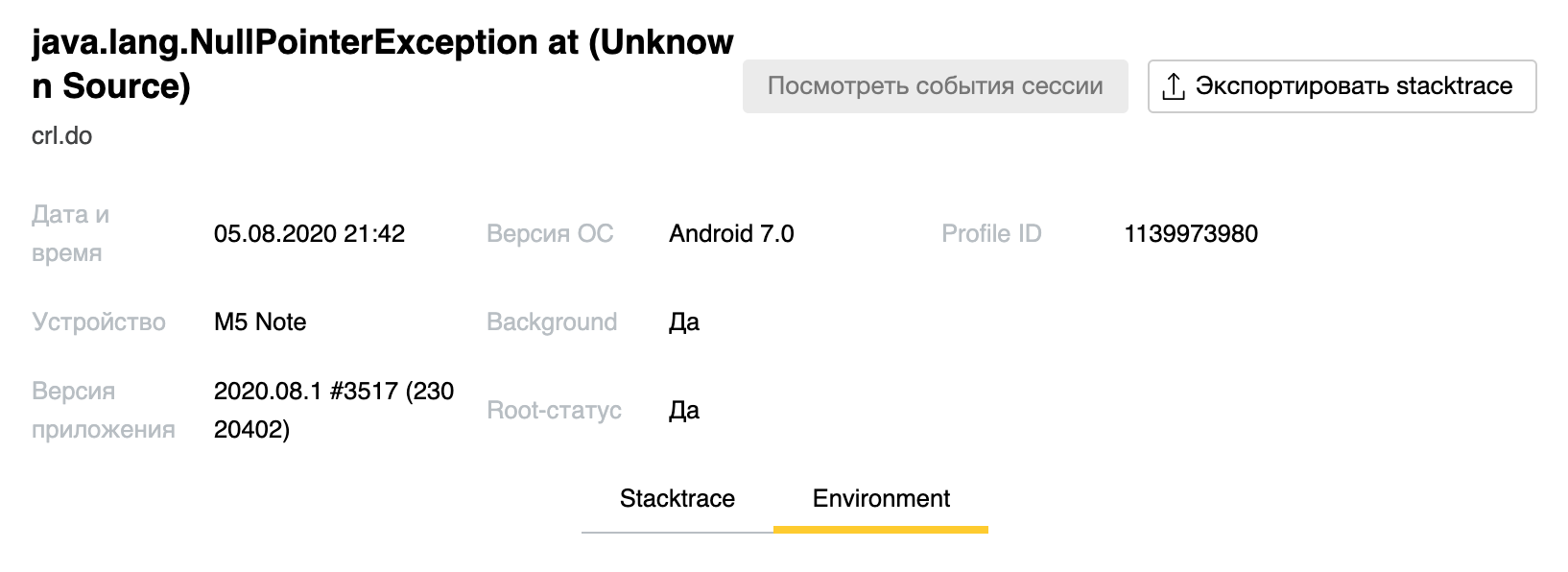
Task: Click the export upload arrow icon
Action: [x=1173, y=87]
